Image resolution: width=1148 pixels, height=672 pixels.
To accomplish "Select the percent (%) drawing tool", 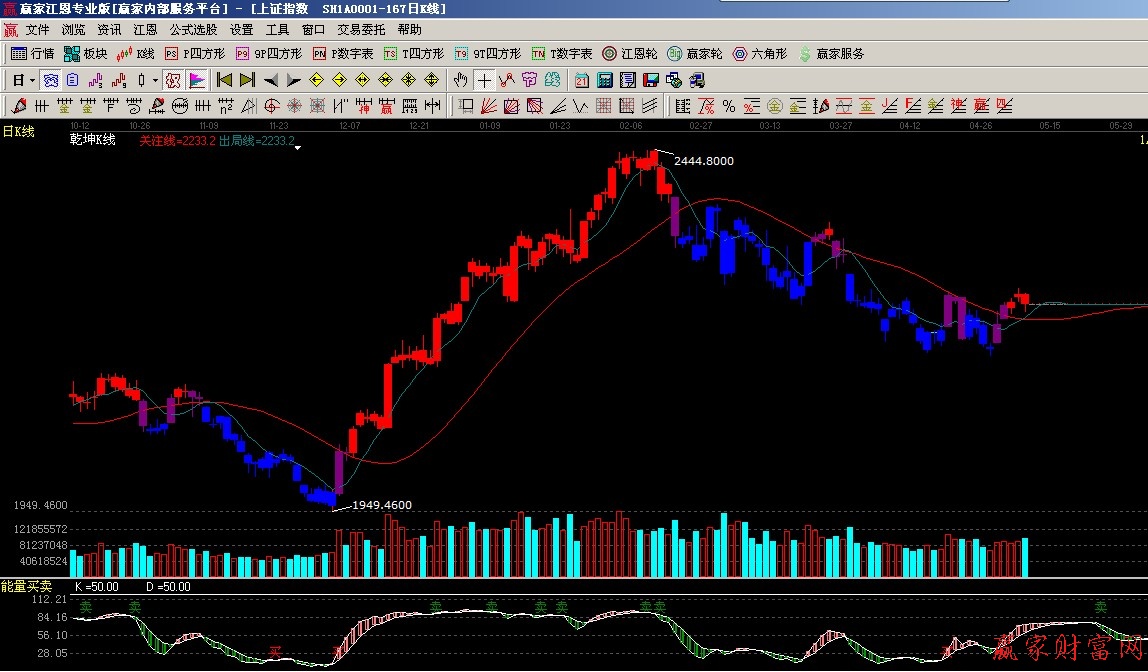I will tap(728, 106).
